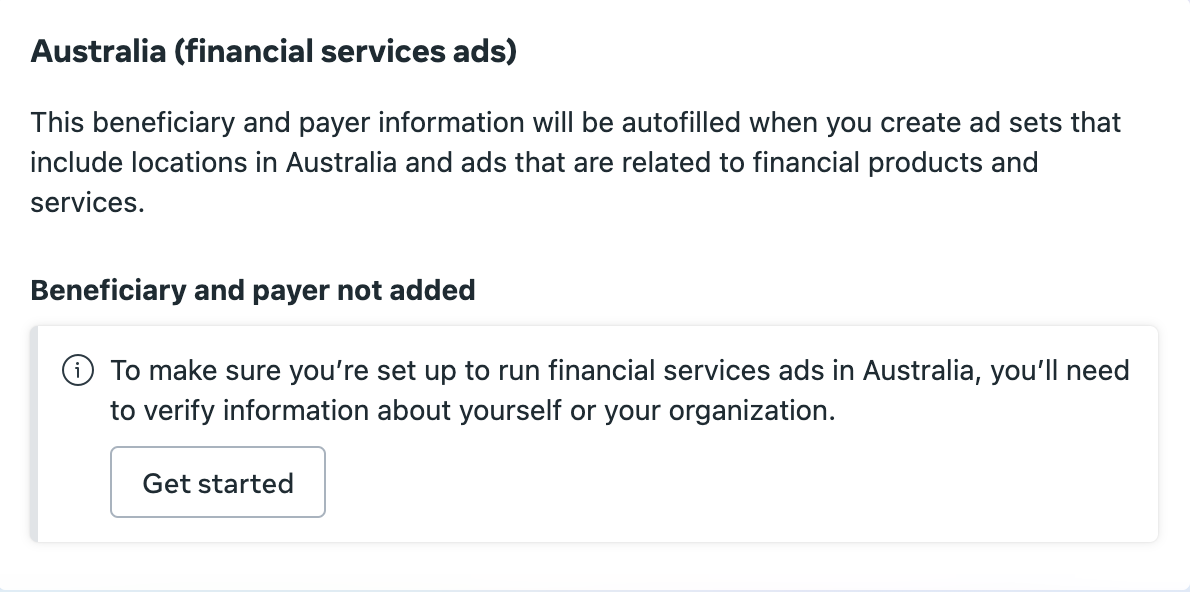This screenshot has width=1190, height=592.
Task: Click the "Beneficiary and payer not added" subheading
Action: tap(253, 290)
